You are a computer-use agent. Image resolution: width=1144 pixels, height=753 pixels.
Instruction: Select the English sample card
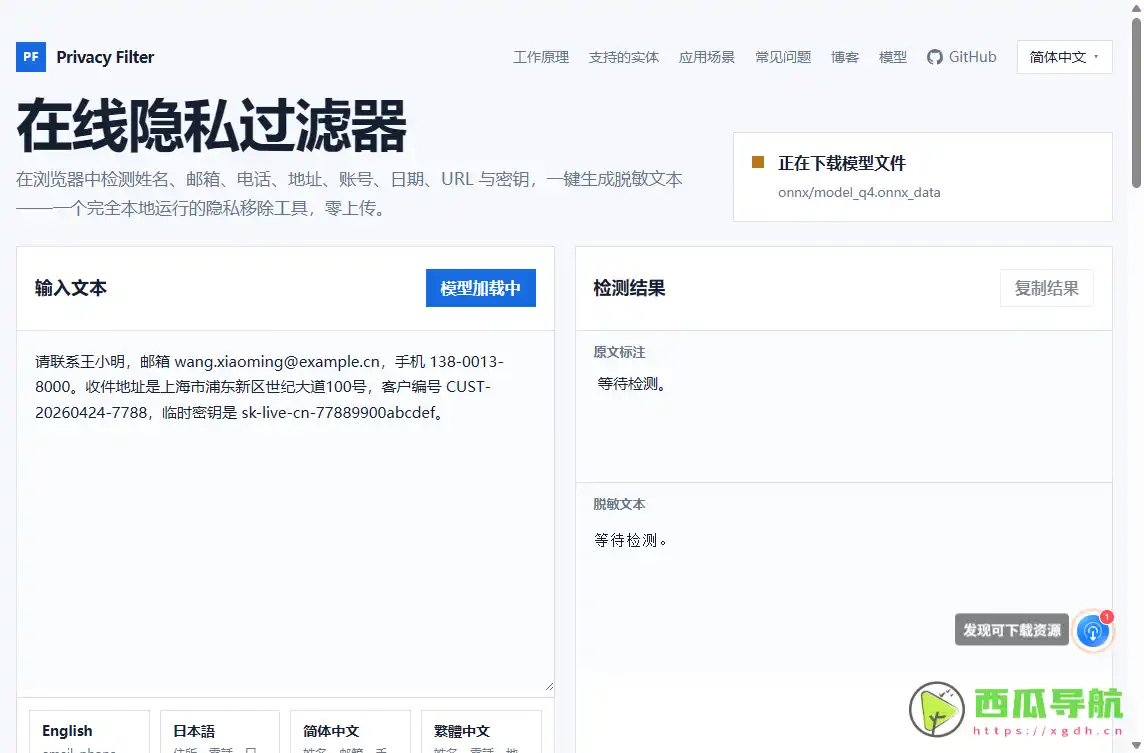pos(89,732)
